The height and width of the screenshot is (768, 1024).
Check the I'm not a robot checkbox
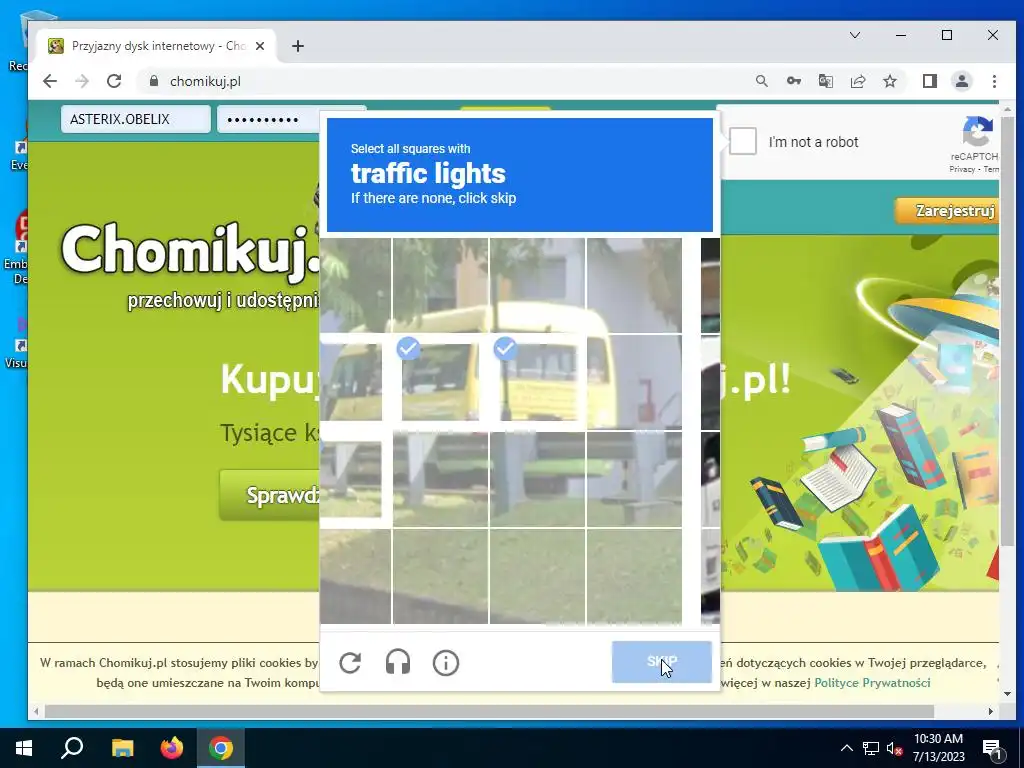pos(743,142)
